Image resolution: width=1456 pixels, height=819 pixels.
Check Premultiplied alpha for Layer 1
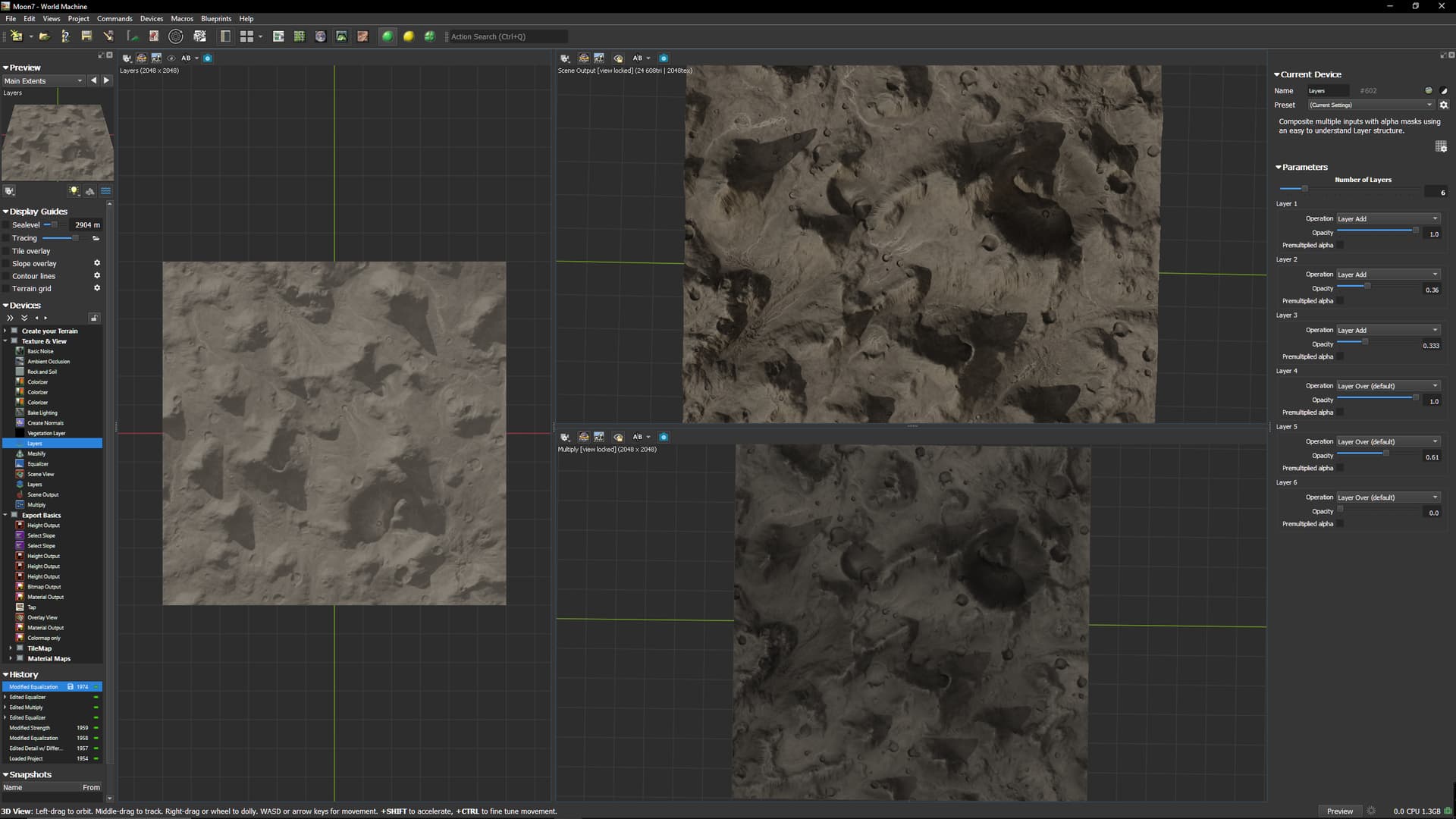1340,245
